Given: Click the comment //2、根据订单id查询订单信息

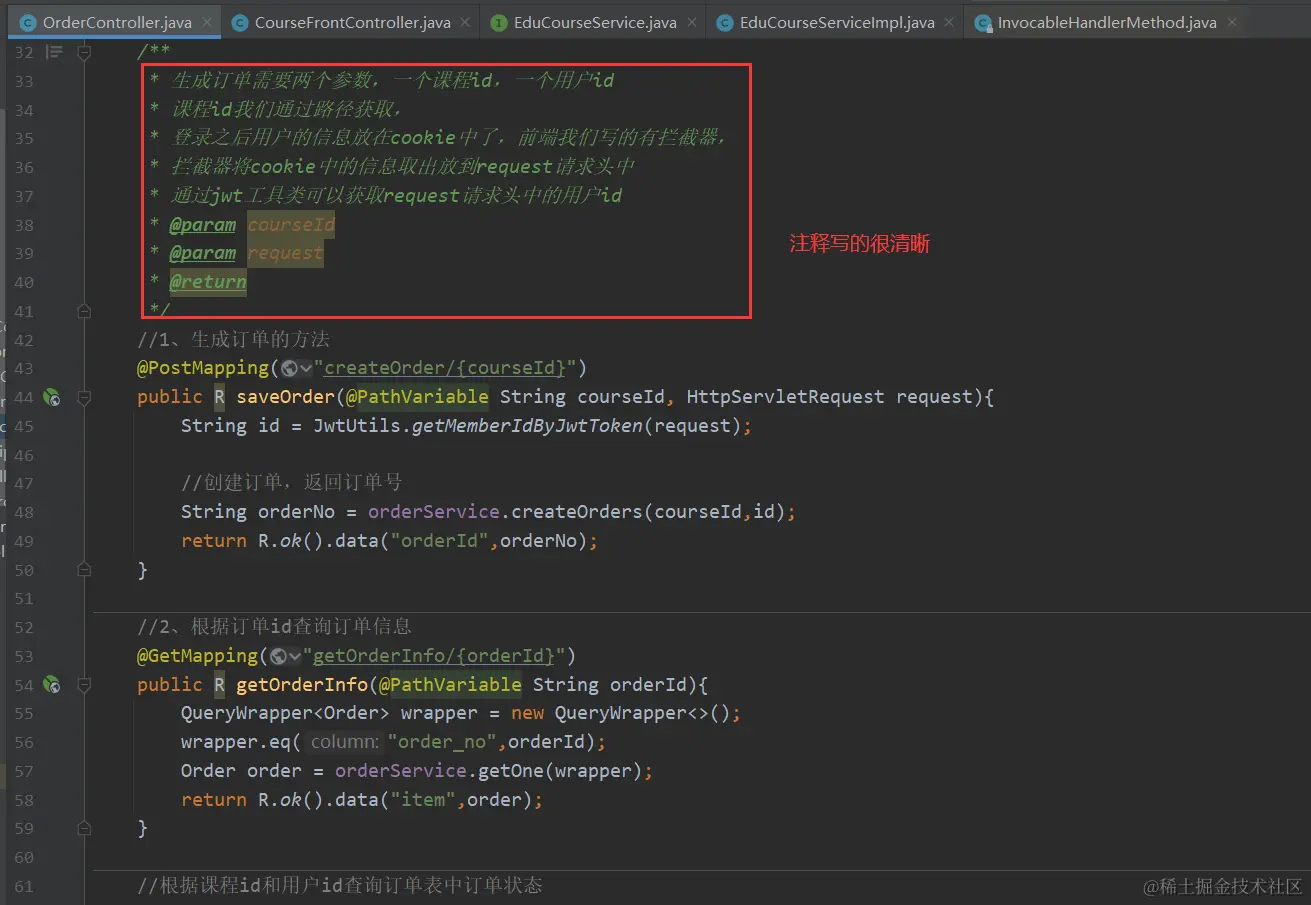Looking at the screenshot, I should point(274,627).
